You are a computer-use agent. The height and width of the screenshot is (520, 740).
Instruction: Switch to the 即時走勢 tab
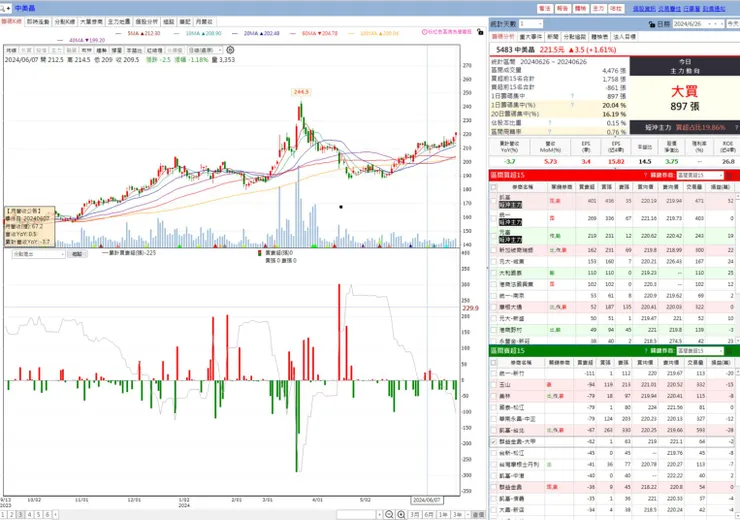(x=38, y=22)
